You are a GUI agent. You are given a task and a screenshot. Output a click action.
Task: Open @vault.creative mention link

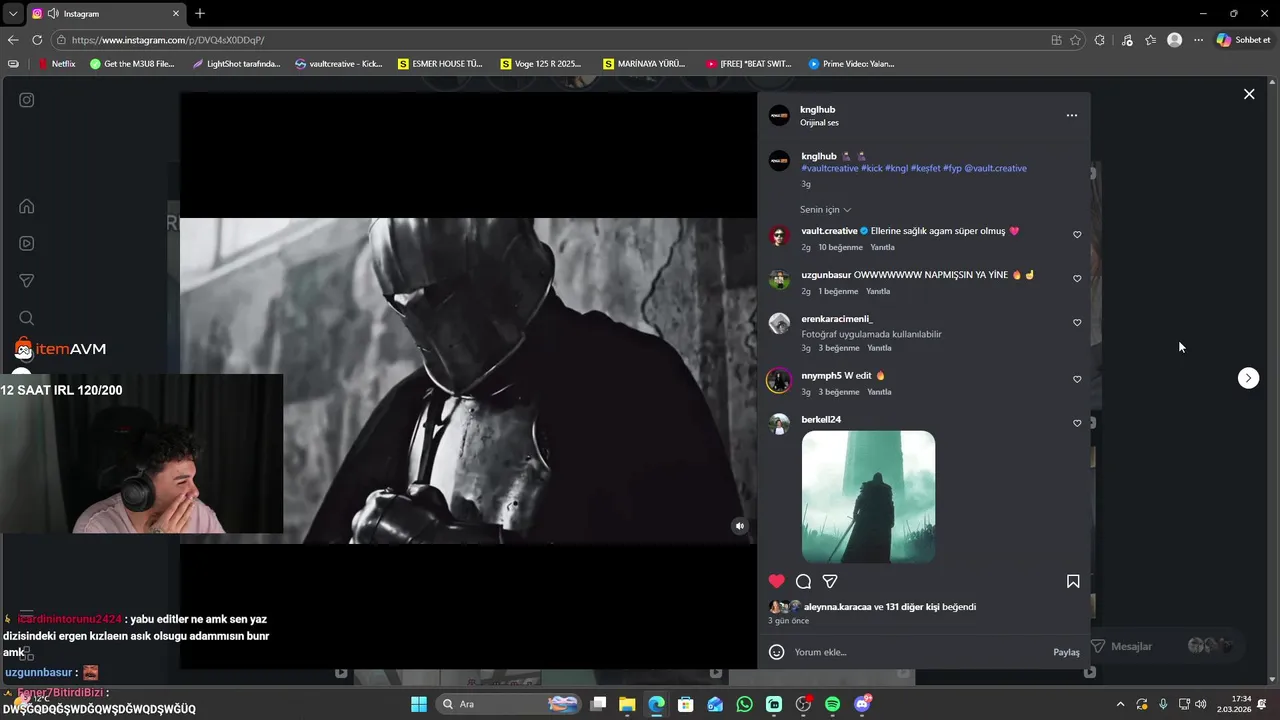995,168
